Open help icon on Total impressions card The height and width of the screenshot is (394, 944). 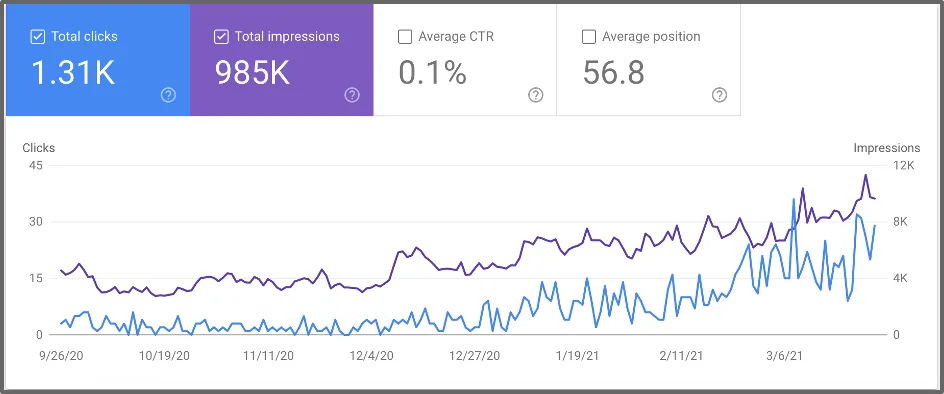(352, 95)
